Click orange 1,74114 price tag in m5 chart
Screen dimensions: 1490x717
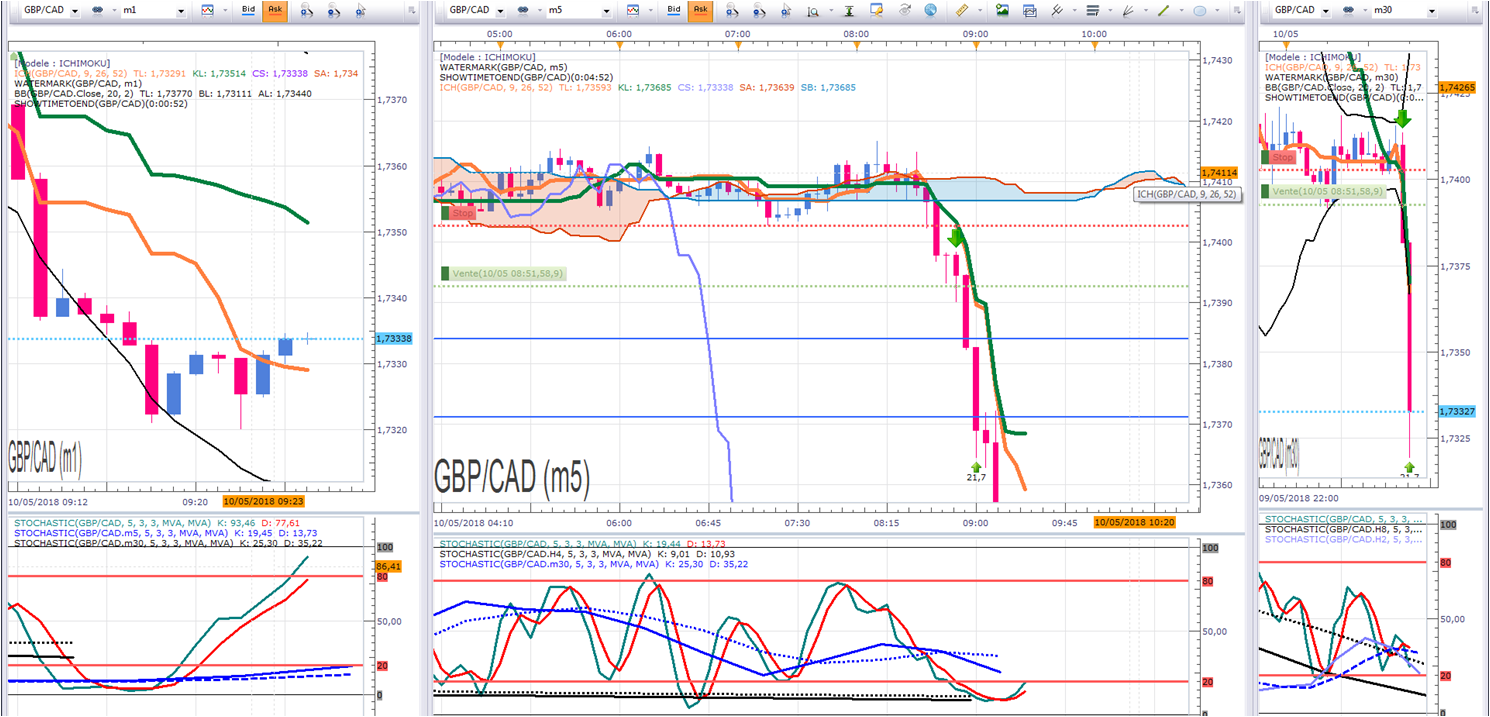[1218, 173]
